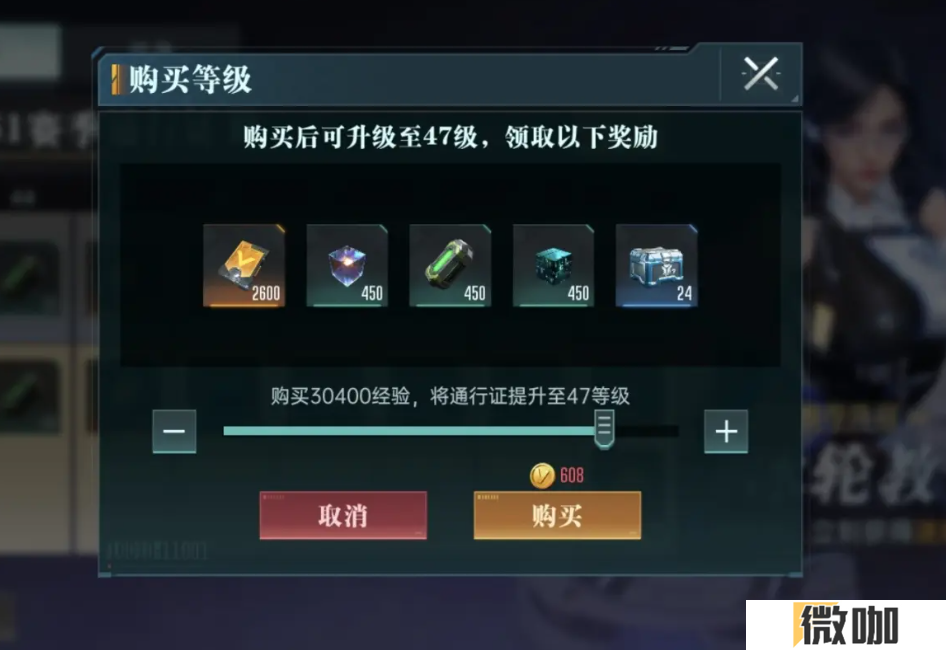
Task: Click the slider handle on the level bar
Action: [x=604, y=429]
